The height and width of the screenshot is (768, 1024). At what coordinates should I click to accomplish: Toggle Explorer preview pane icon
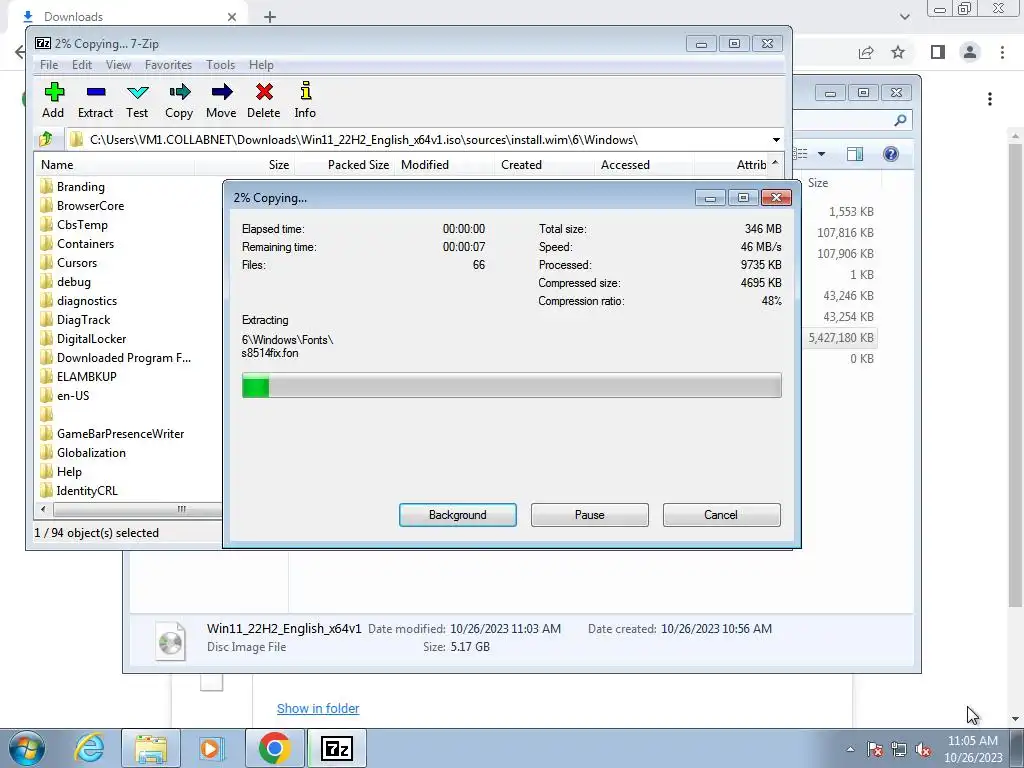point(855,154)
